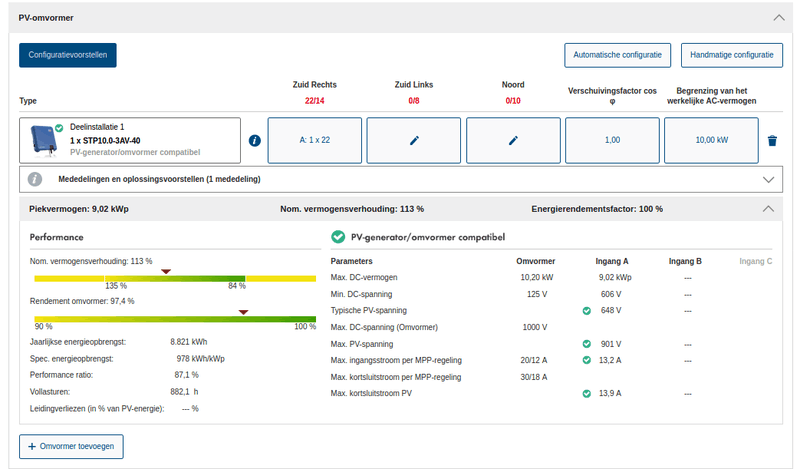The image size is (800, 469).
Task: Click the STP10.0-3AV-40 inverter thumbnail image
Action: [43, 139]
